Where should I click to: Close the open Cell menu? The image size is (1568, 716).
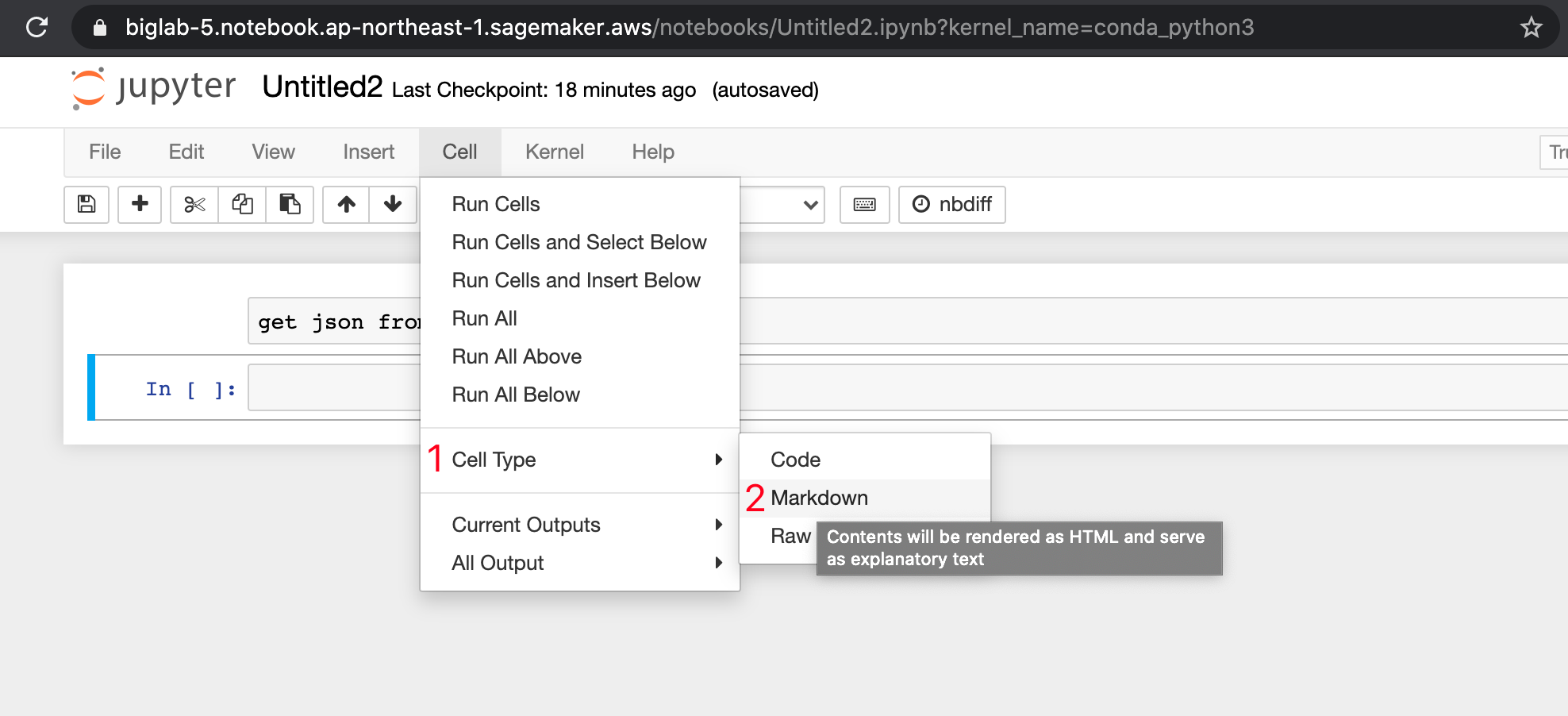pyautogui.click(x=460, y=152)
